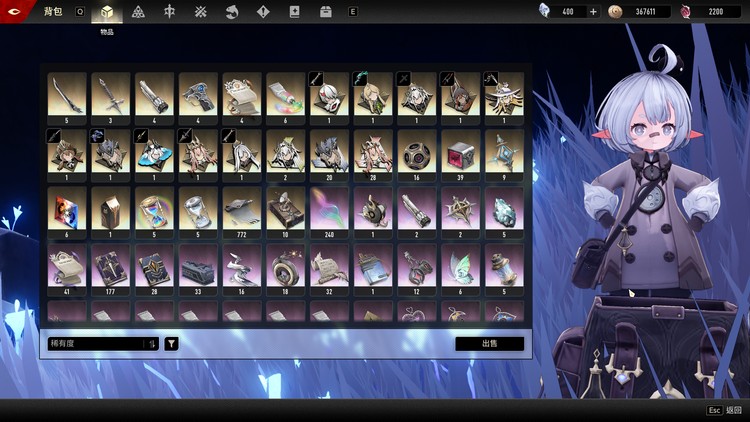Click the Esc 返回 return button
Screen dimensions: 750x422
click(724, 410)
